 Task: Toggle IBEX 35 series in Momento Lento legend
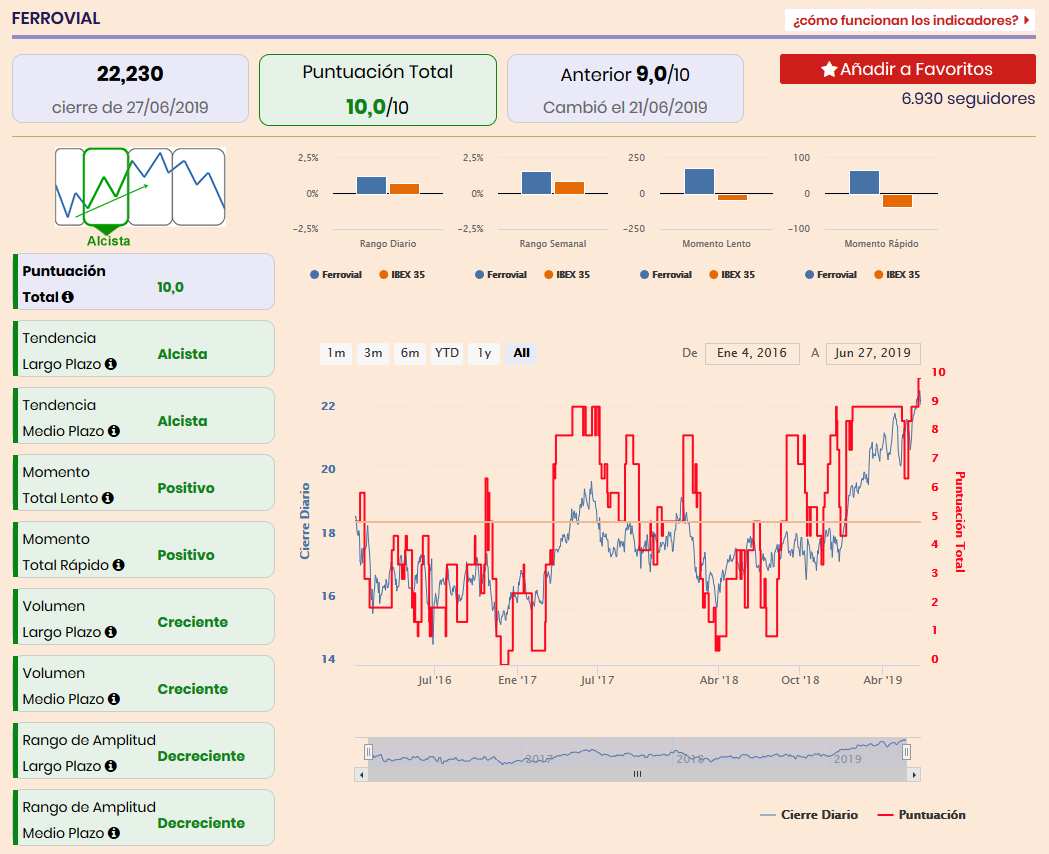click(x=732, y=275)
